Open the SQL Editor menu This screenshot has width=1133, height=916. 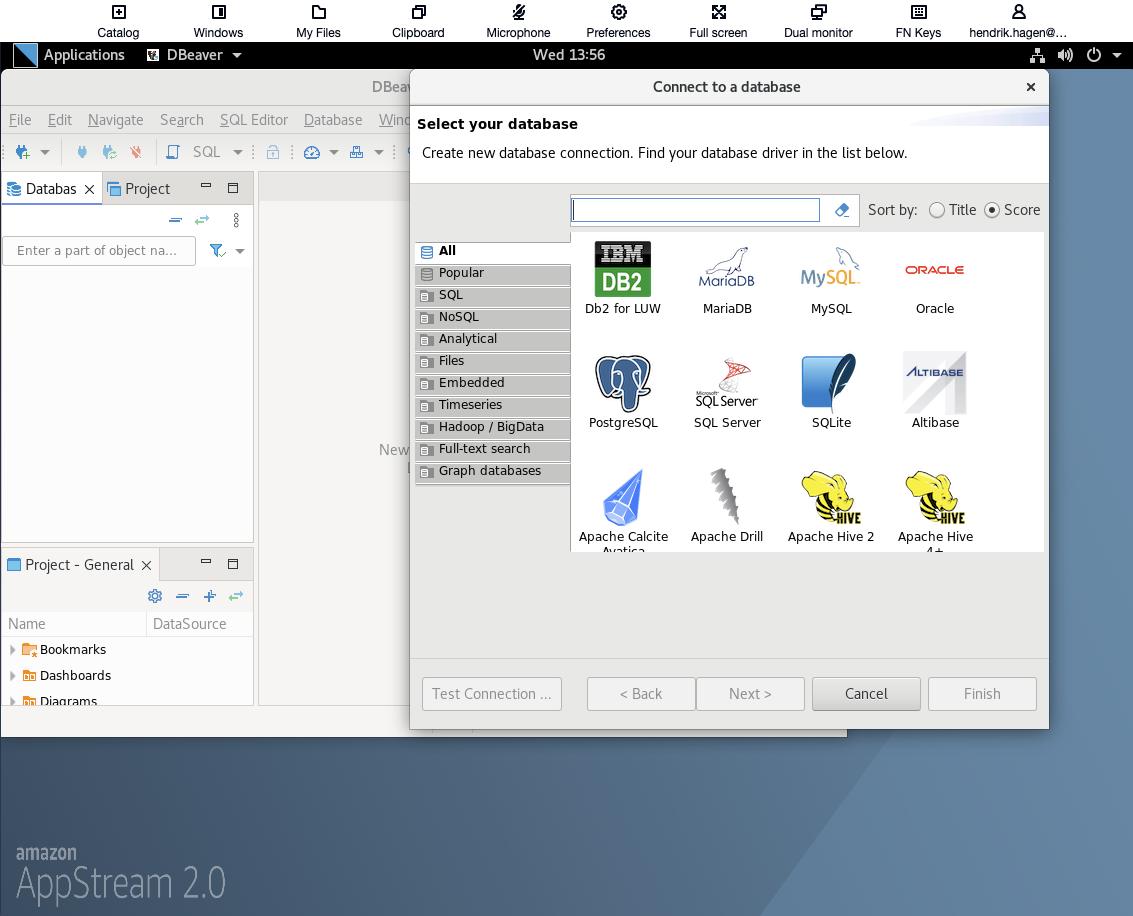(x=253, y=119)
